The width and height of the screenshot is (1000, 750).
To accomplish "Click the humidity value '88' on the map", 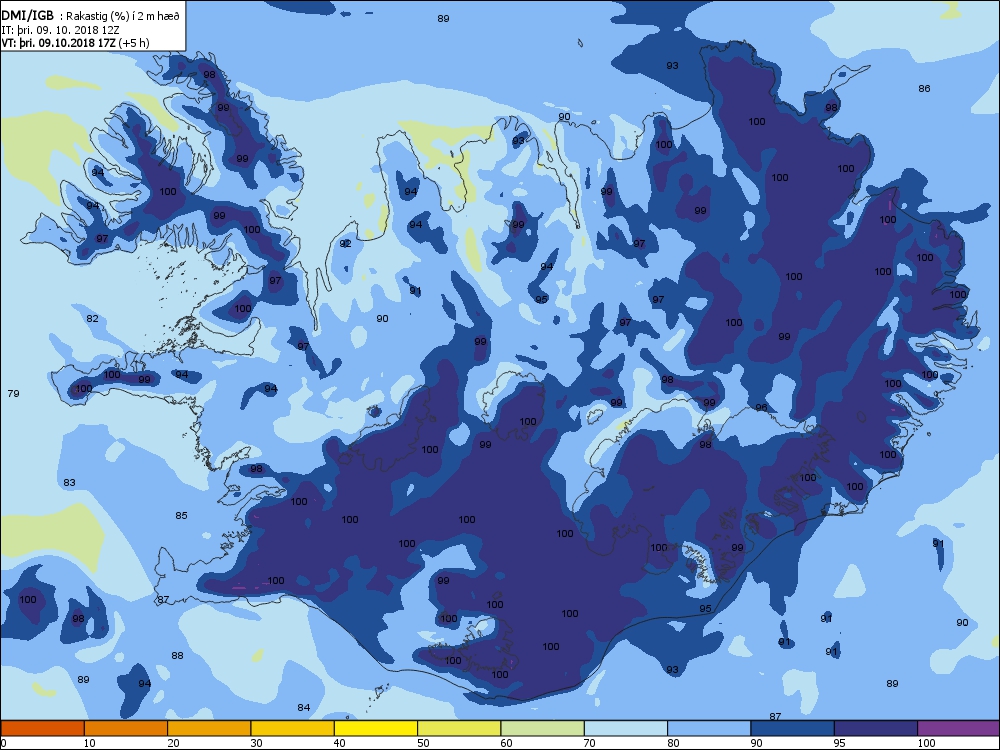I will pyautogui.click(x=177, y=655).
